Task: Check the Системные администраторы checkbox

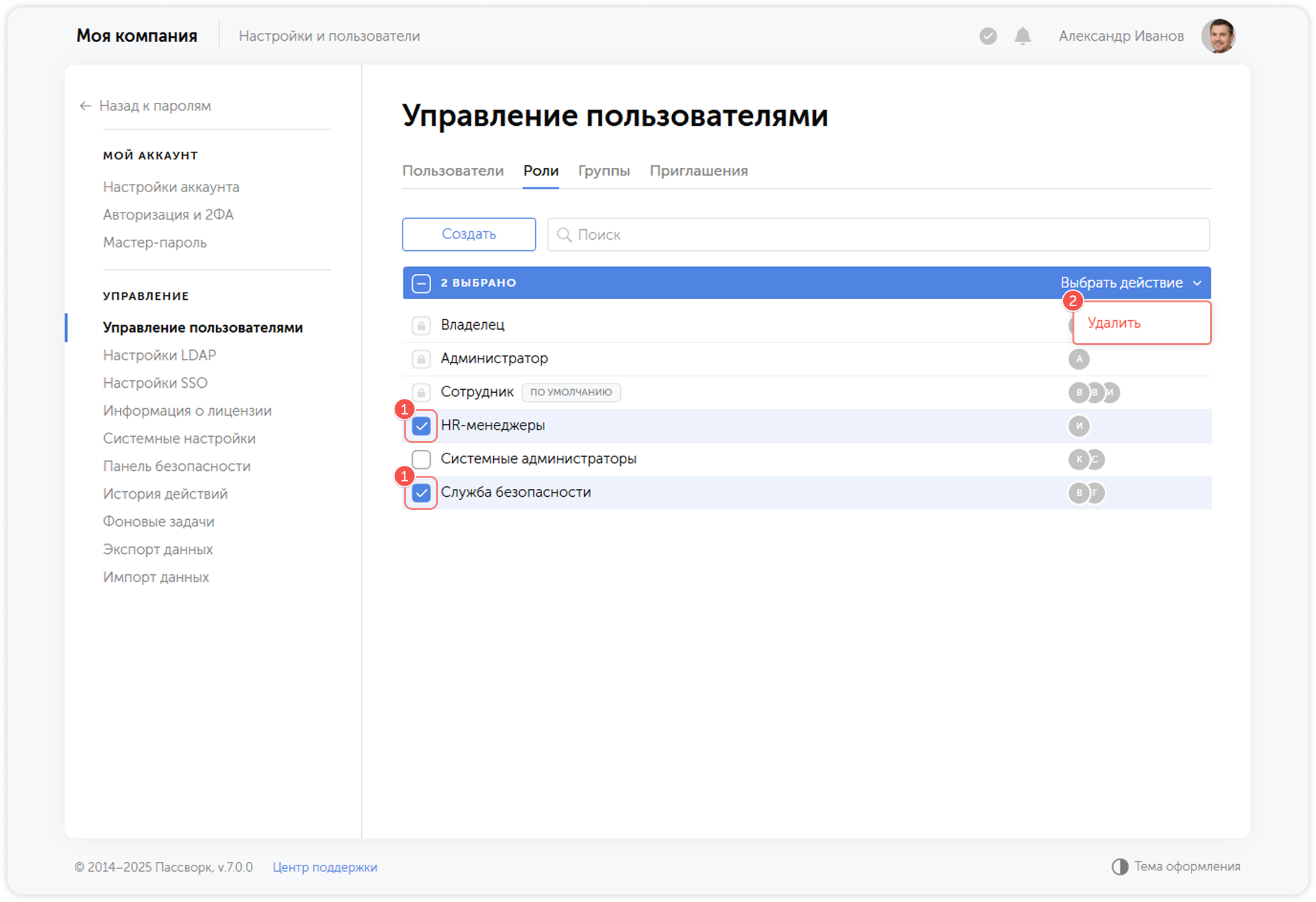Action: point(421,459)
